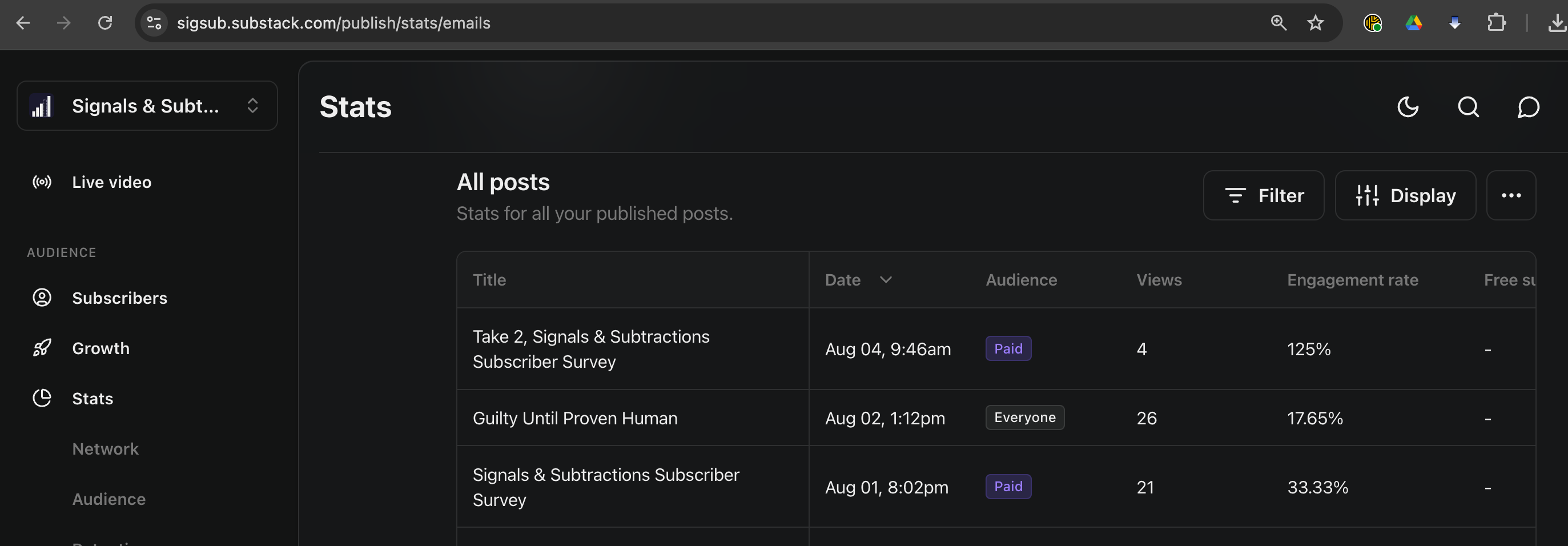The image size is (1568, 546).
Task: Click the 'Free su' truncated column header
Action: (x=1510, y=280)
